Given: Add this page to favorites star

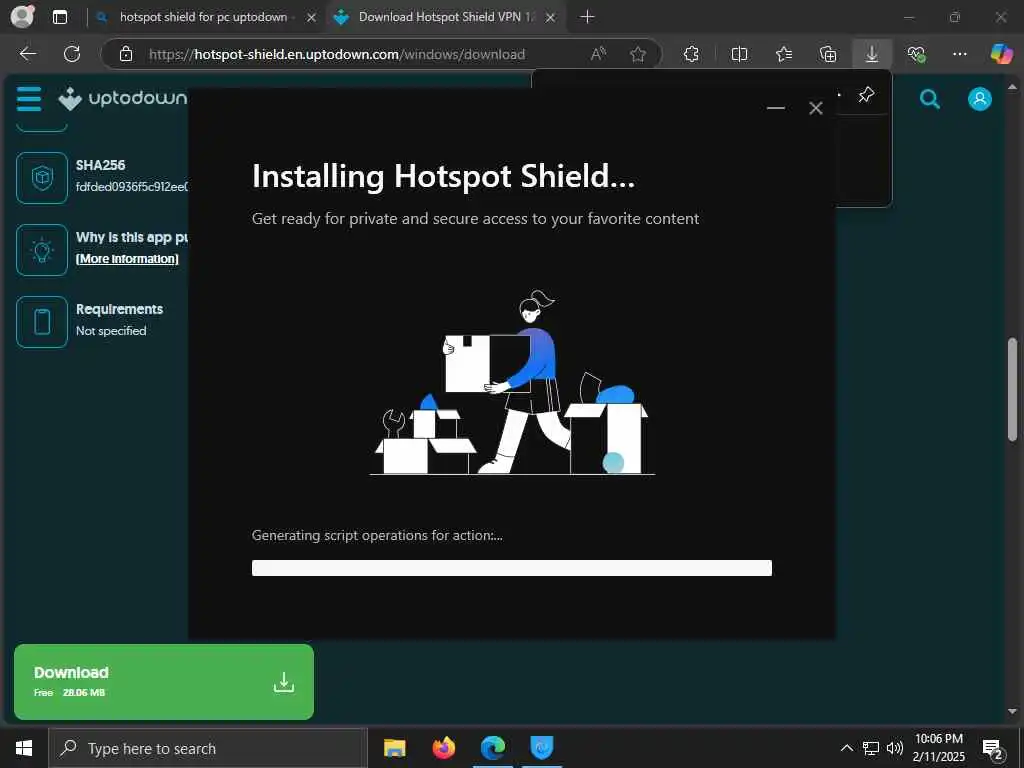Looking at the screenshot, I should click(638, 54).
